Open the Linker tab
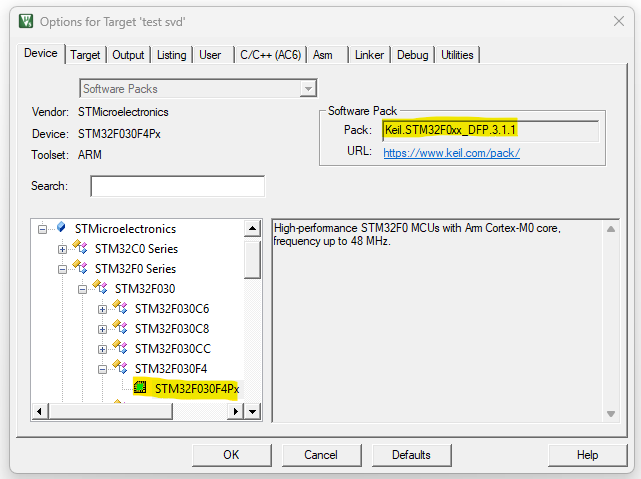641x479 pixels. pyautogui.click(x=369, y=55)
